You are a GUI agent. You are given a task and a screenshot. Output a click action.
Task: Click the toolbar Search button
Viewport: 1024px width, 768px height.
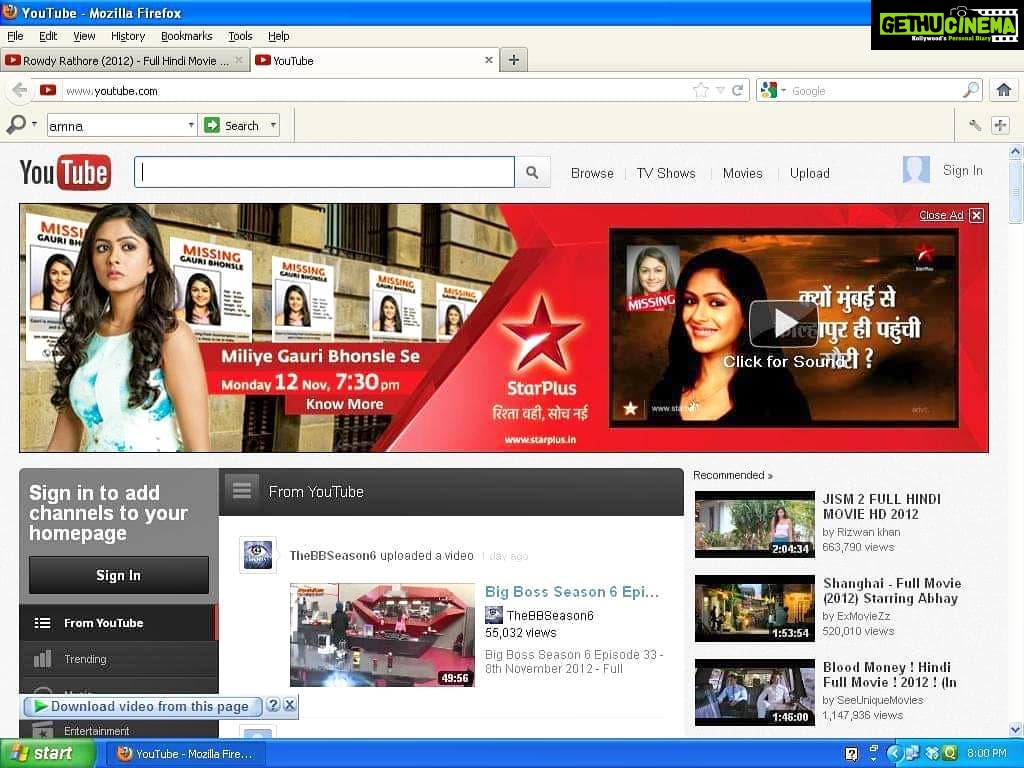pyautogui.click(x=232, y=125)
